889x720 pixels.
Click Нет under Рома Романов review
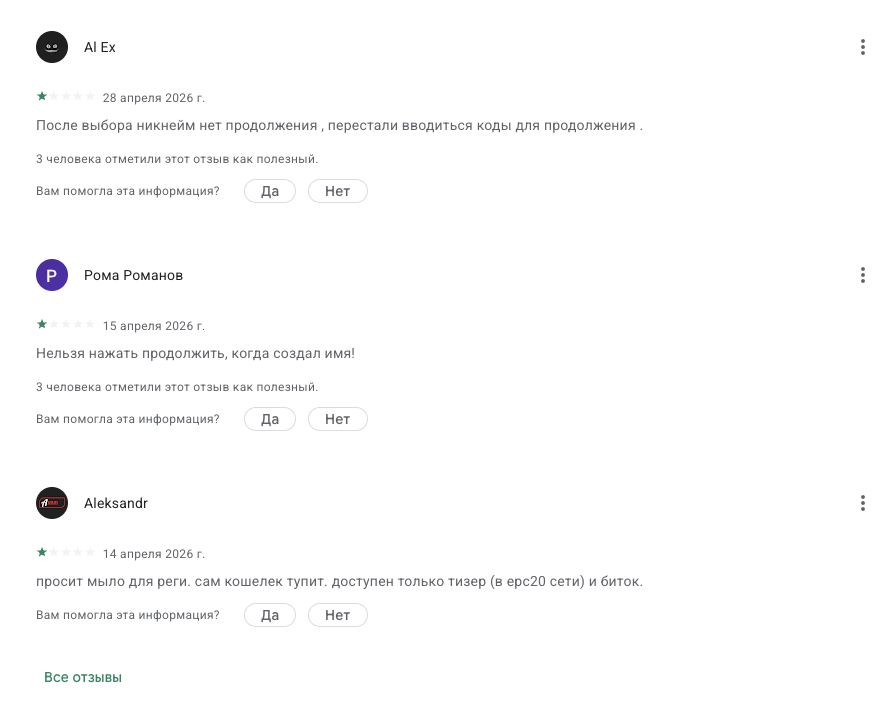click(x=337, y=419)
